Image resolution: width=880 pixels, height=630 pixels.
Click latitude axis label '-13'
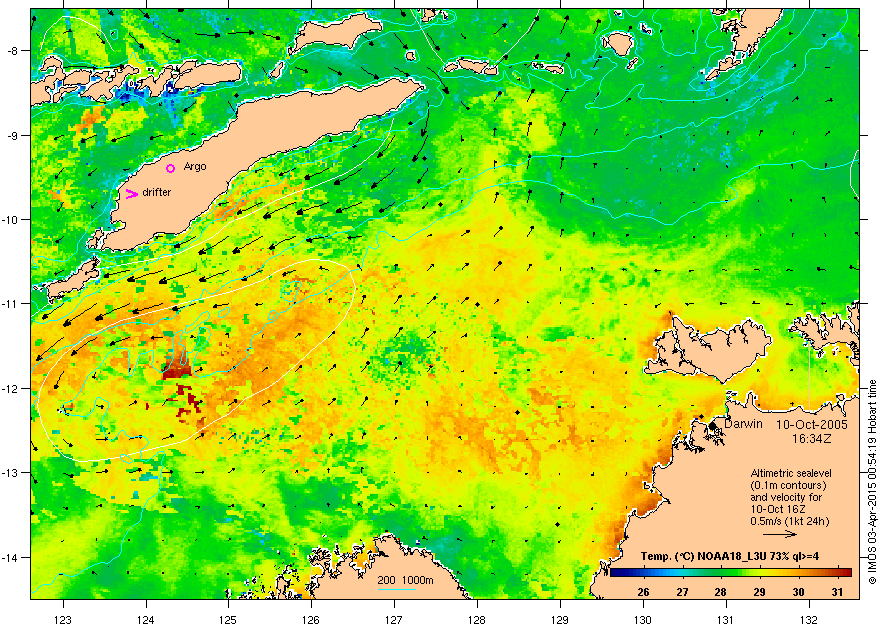11,473
